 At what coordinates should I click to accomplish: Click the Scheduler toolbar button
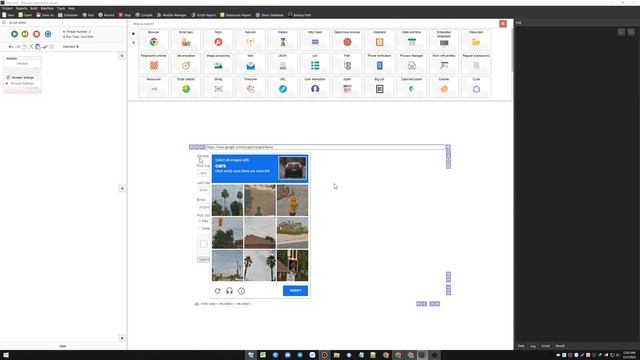click(68, 15)
